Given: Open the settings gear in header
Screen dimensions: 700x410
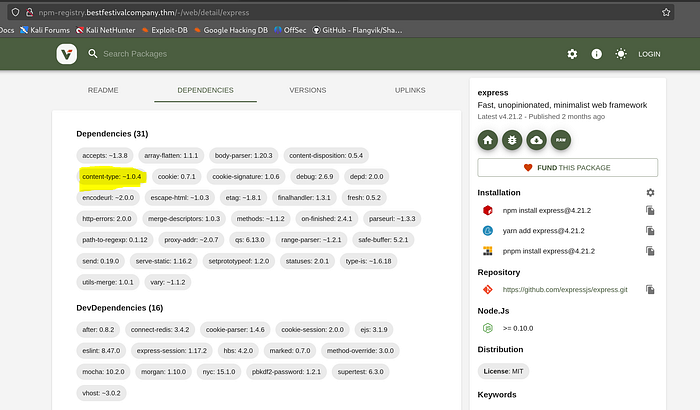Looking at the screenshot, I should (x=572, y=54).
